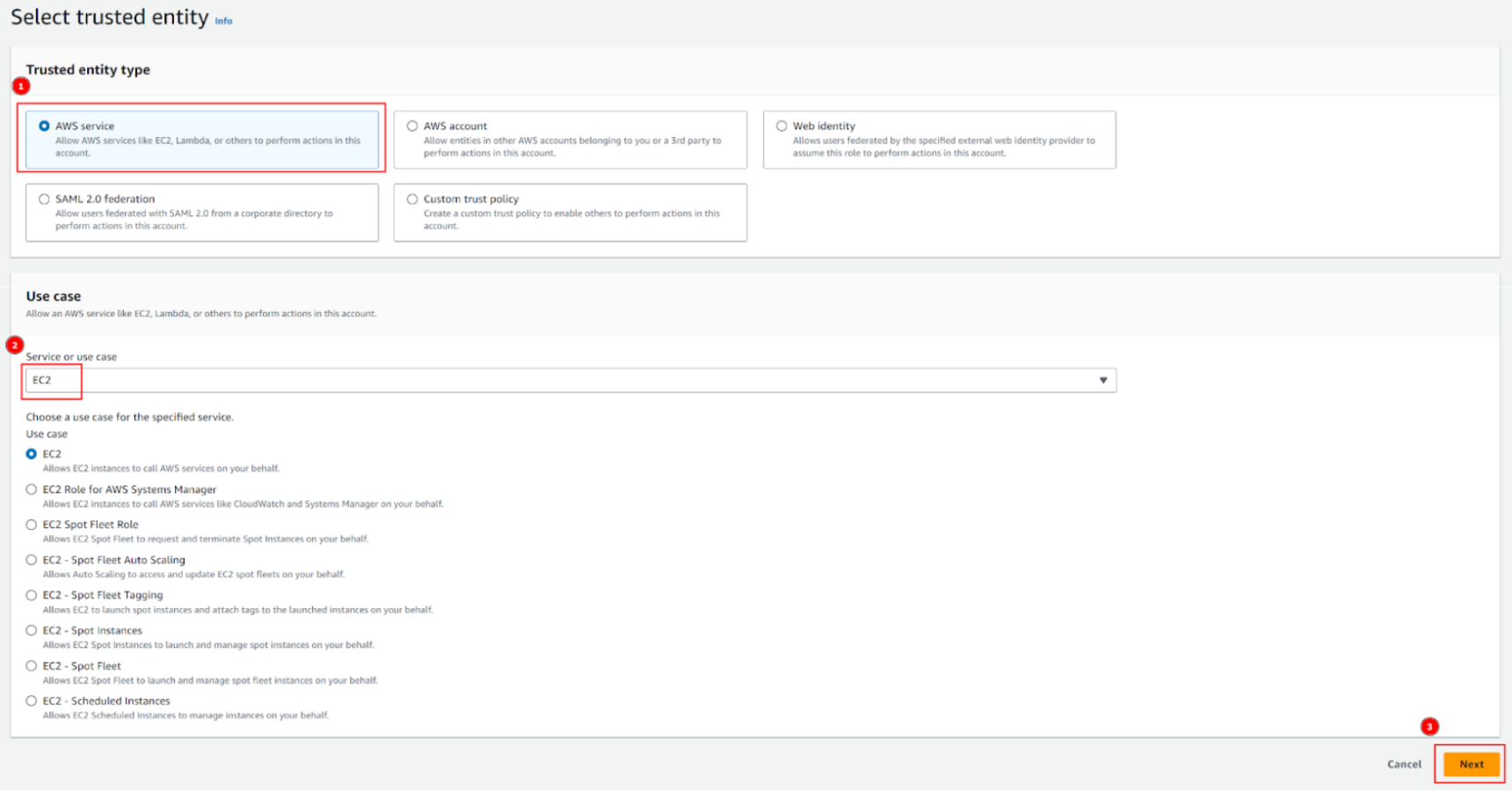The width and height of the screenshot is (1512, 791).
Task: Select the AWS service trusted entity radio
Action: point(44,126)
